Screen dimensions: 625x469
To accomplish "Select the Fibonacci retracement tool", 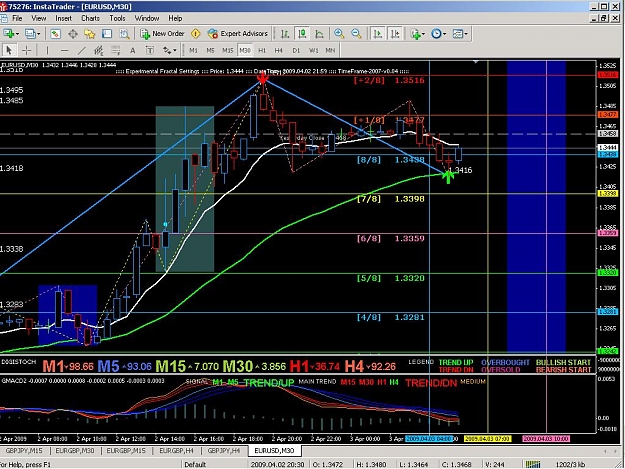I will coord(116,51).
